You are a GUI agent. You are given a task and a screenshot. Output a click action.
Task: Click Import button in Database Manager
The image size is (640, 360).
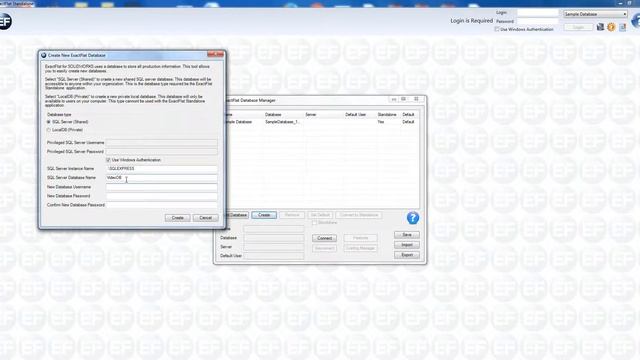(x=407, y=245)
